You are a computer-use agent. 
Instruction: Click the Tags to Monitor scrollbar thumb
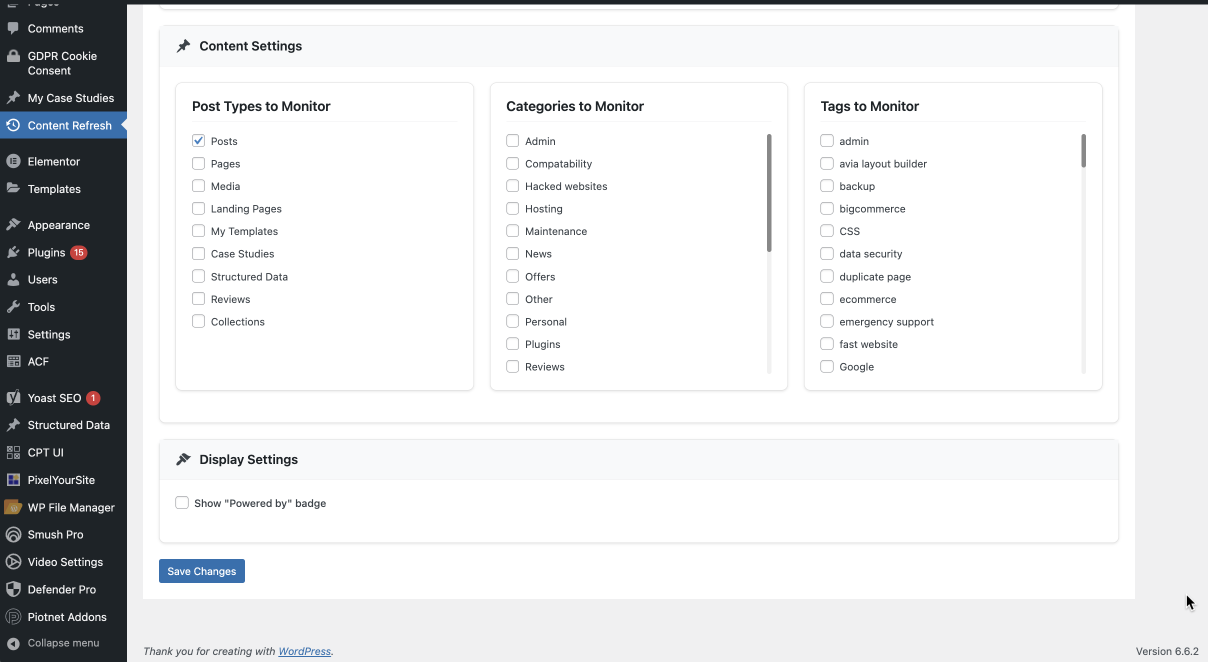click(1083, 151)
